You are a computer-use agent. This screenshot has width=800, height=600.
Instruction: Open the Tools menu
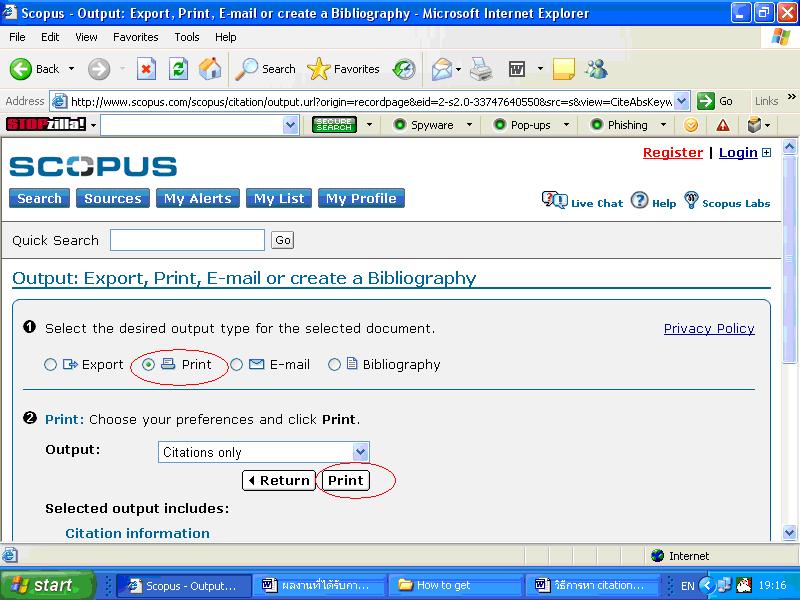(x=187, y=37)
